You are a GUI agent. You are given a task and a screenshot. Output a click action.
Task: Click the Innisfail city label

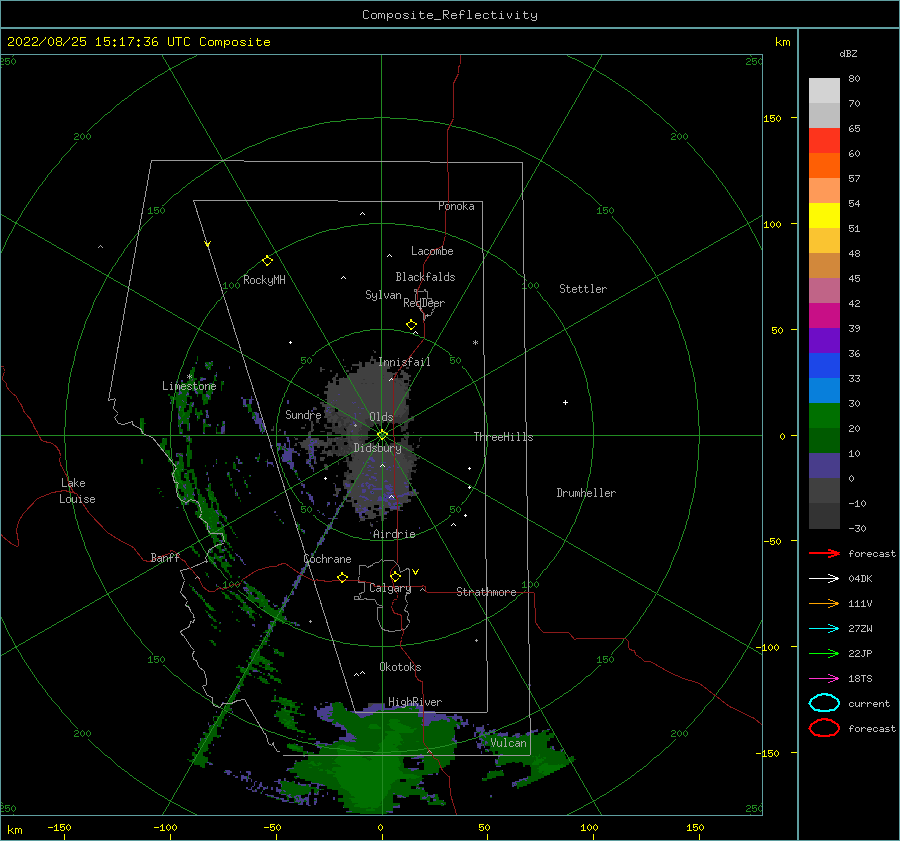pos(405,362)
